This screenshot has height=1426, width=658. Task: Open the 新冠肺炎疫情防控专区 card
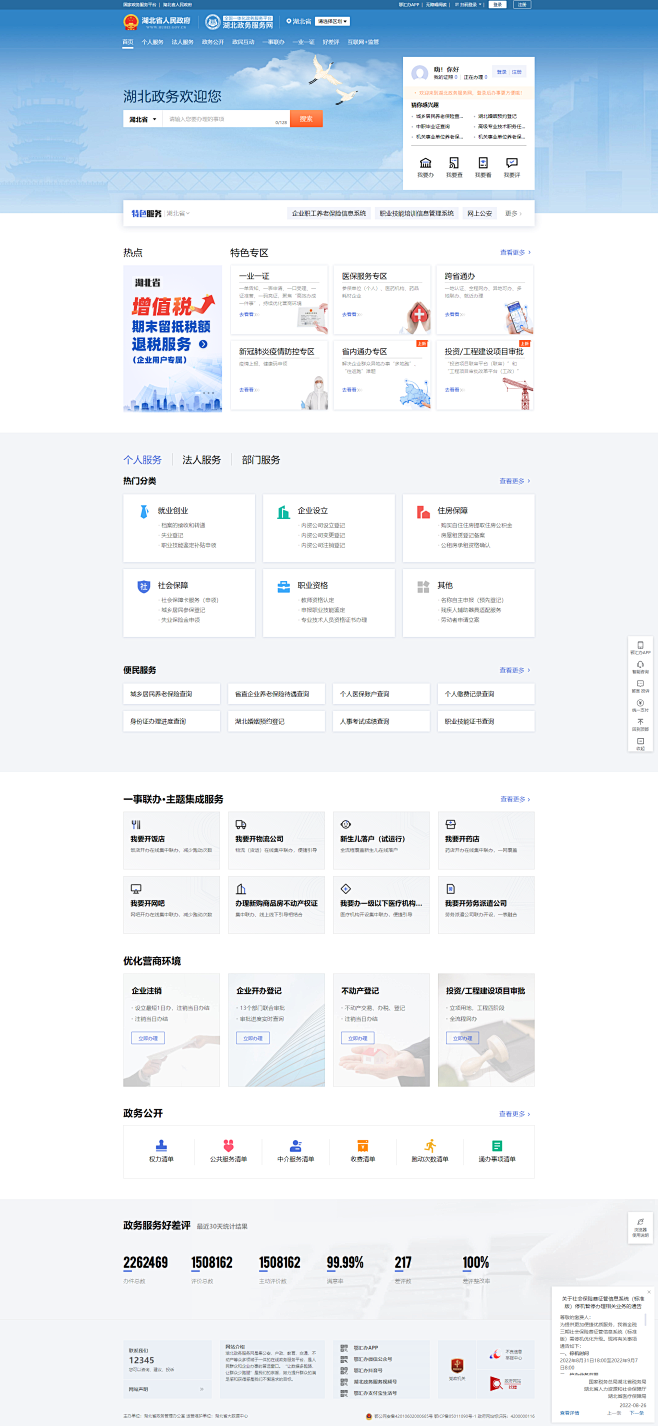click(x=279, y=375)
